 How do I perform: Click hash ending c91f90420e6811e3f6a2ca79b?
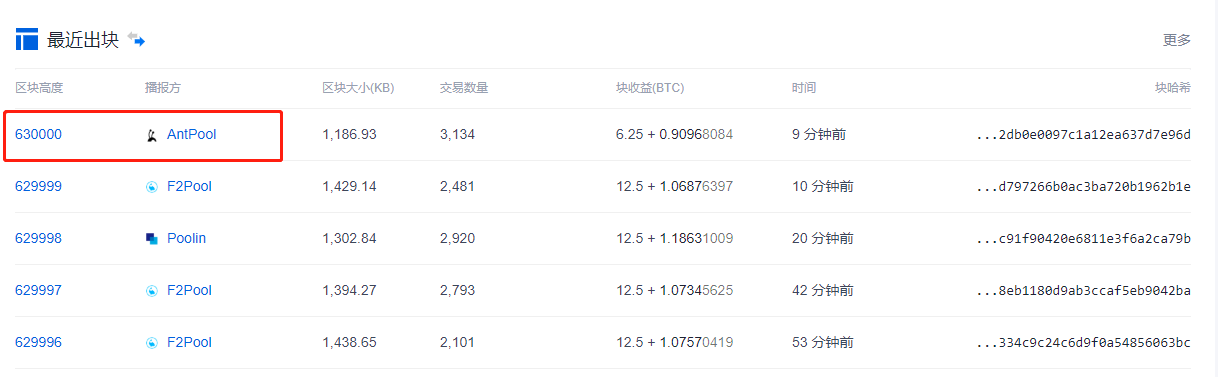pos(1083,238)
